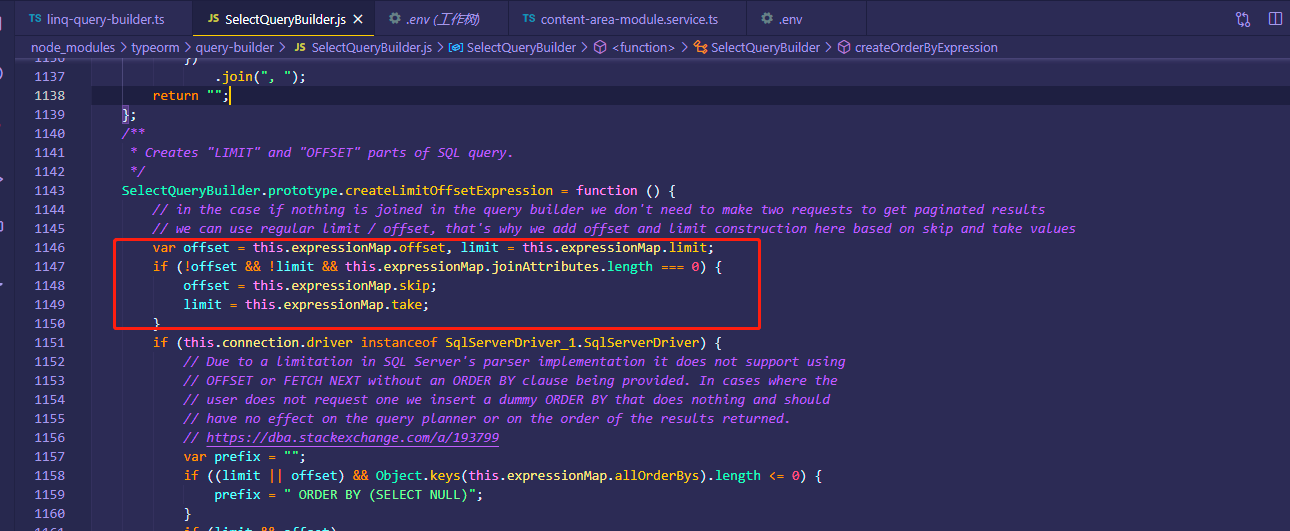
Task: Open the node_modules breadcrumb
Action: [x=73, y=47]
